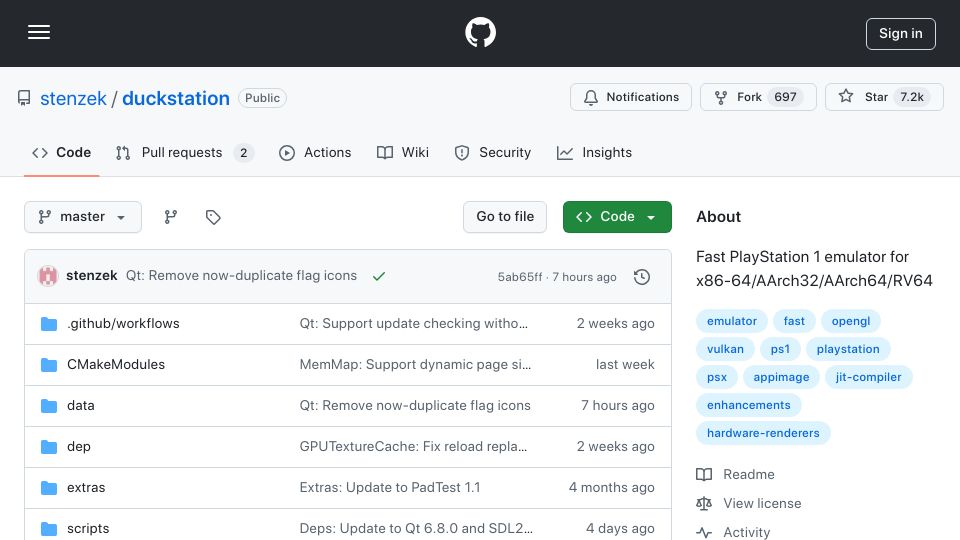The height and width of the screenshot is (540, 960).
Task: Open data row commit 'Qt: Remove now-duplicate flag icons'
Action: [x=414, y=405]
